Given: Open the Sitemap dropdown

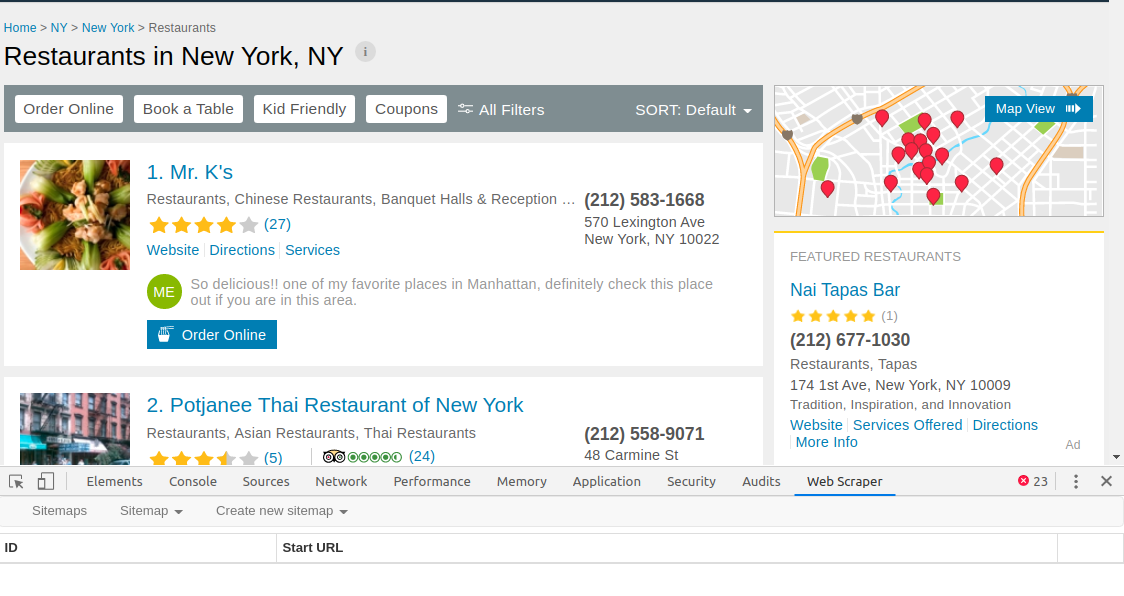Looking at the screenshot, I should point(150,510).
